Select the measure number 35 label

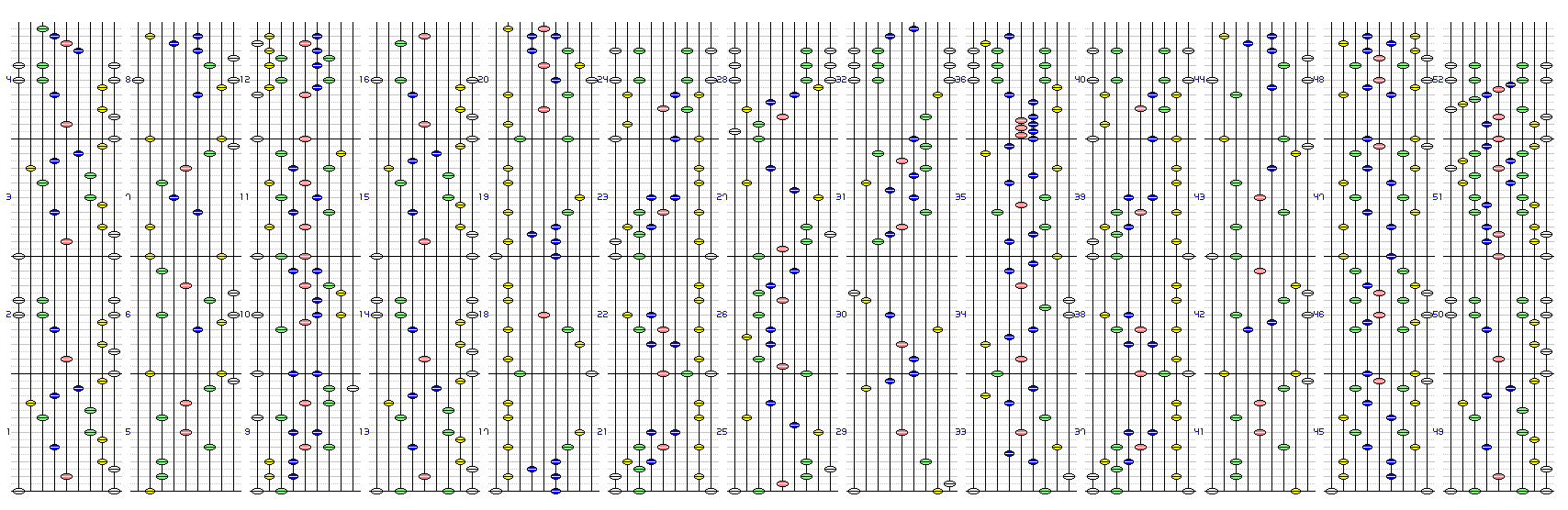960,197
